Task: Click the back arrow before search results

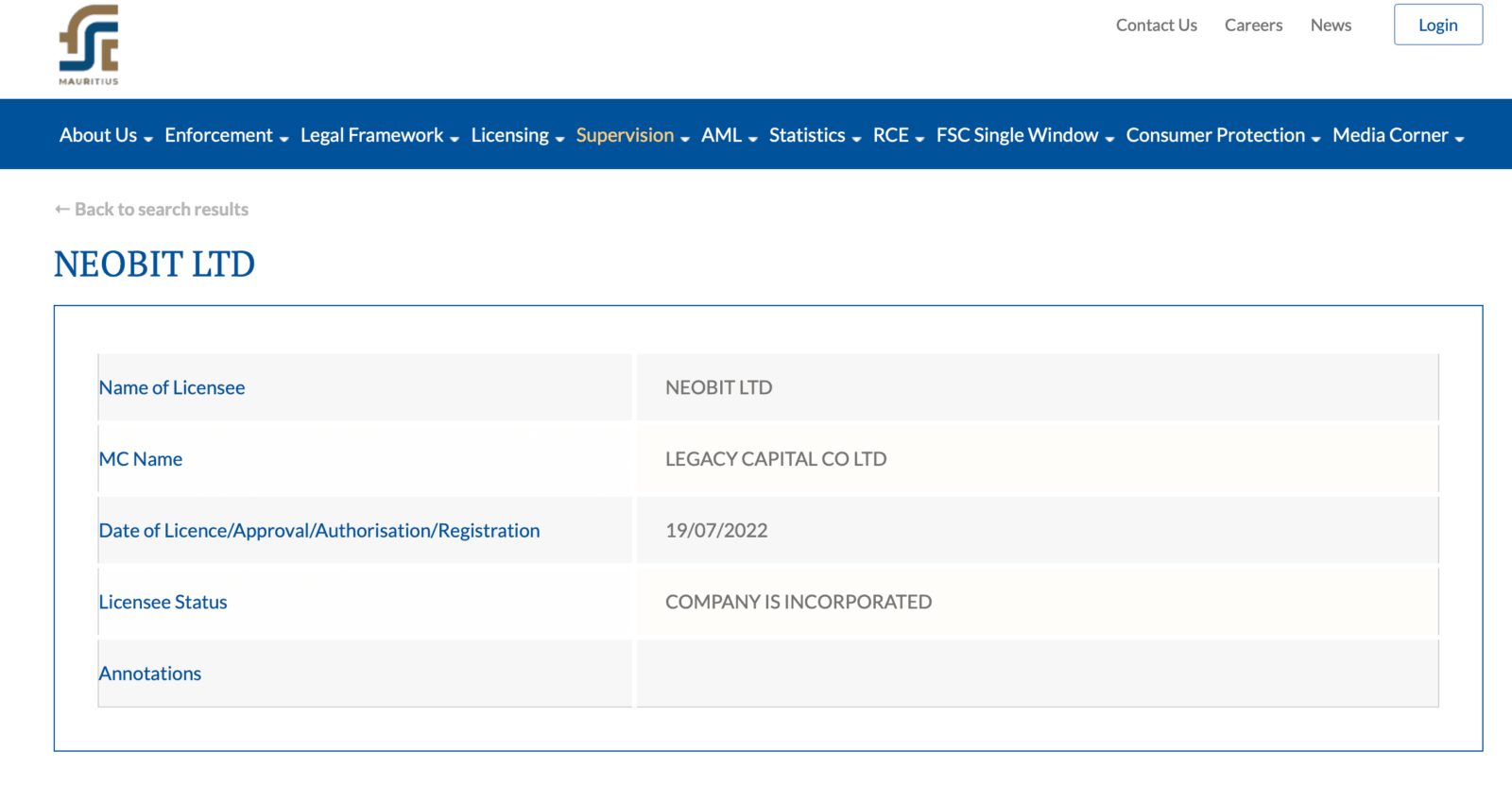Action: tap(62, 209)
